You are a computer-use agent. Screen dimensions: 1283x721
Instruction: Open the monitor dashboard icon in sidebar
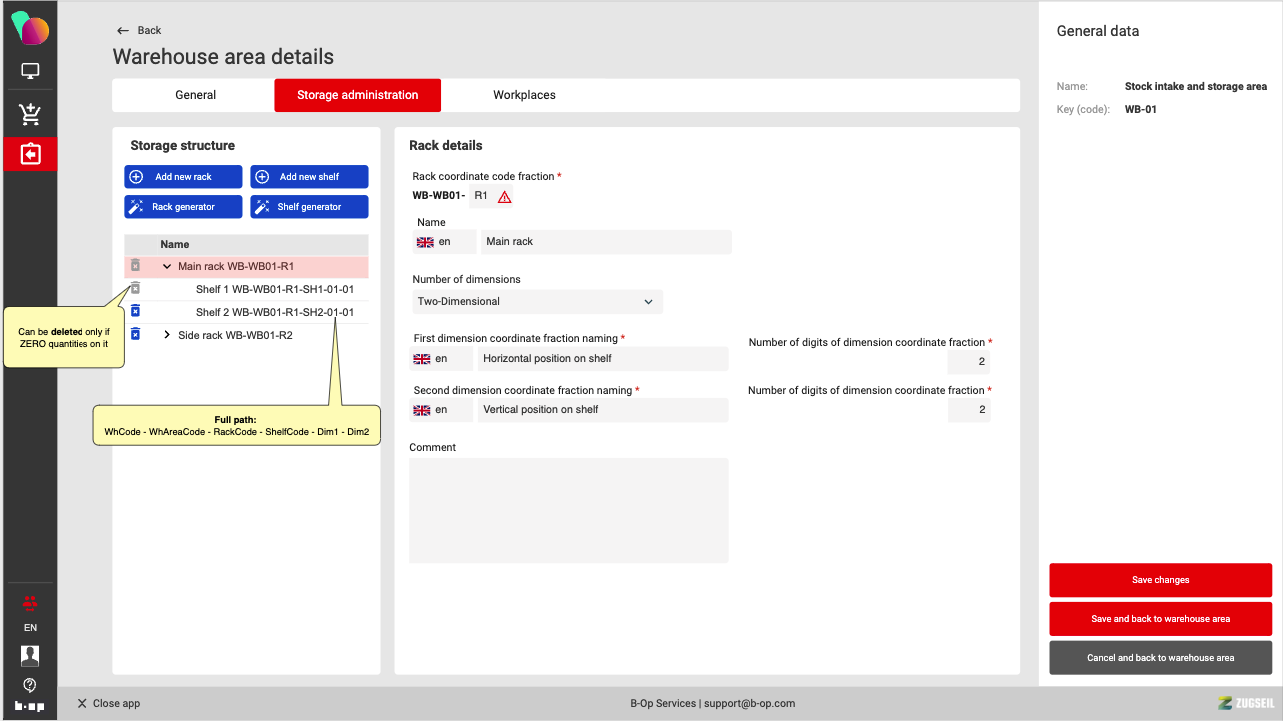click(30, 72)
